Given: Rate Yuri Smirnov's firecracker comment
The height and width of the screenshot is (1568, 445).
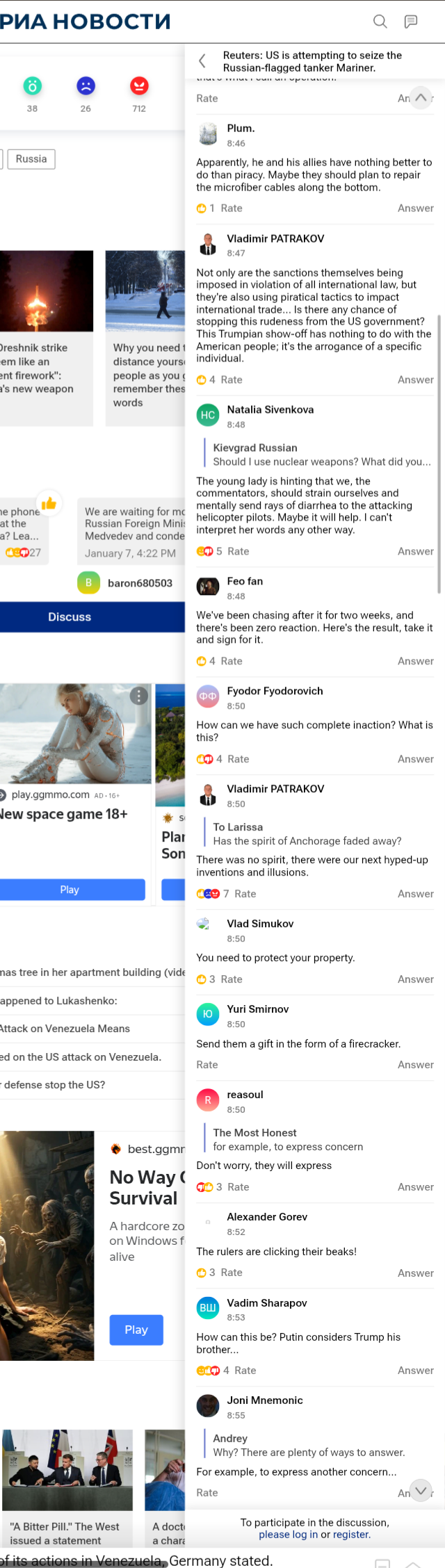Looking at the screenshot, I should click(x=207, y=1065).
